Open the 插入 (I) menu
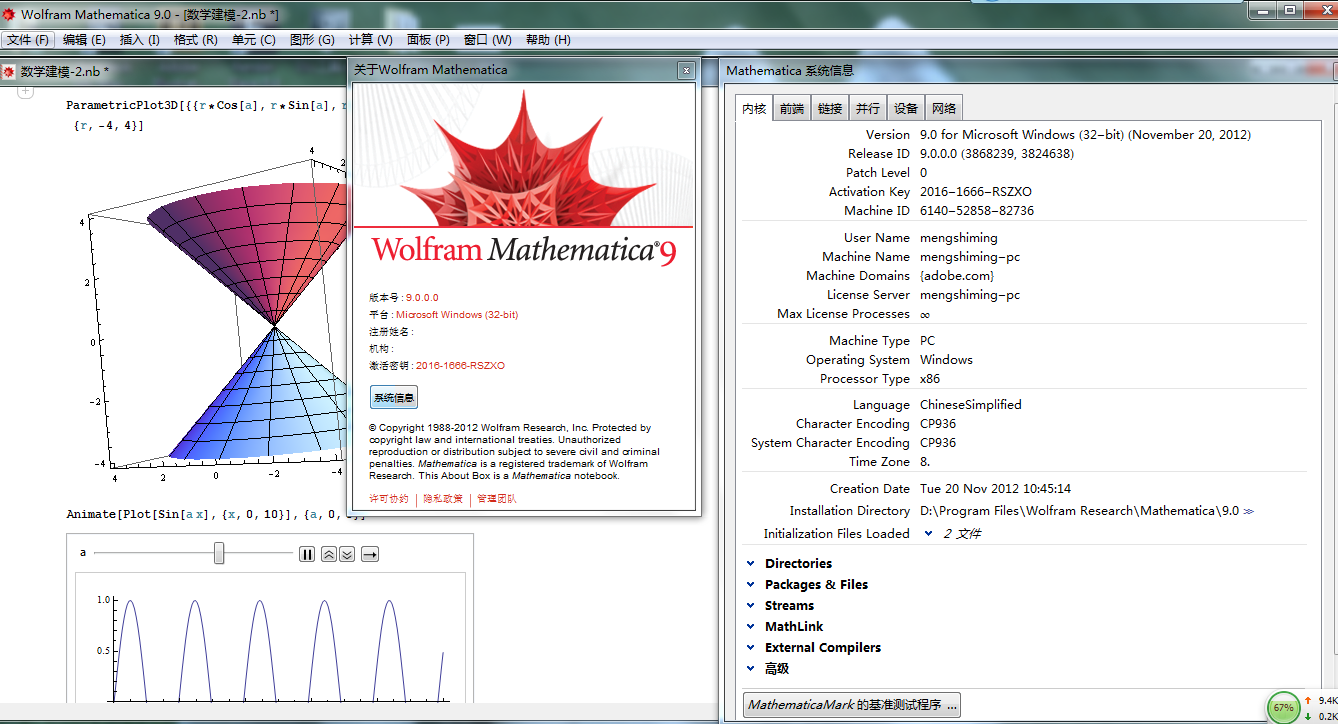 click(x=140, y=40)
